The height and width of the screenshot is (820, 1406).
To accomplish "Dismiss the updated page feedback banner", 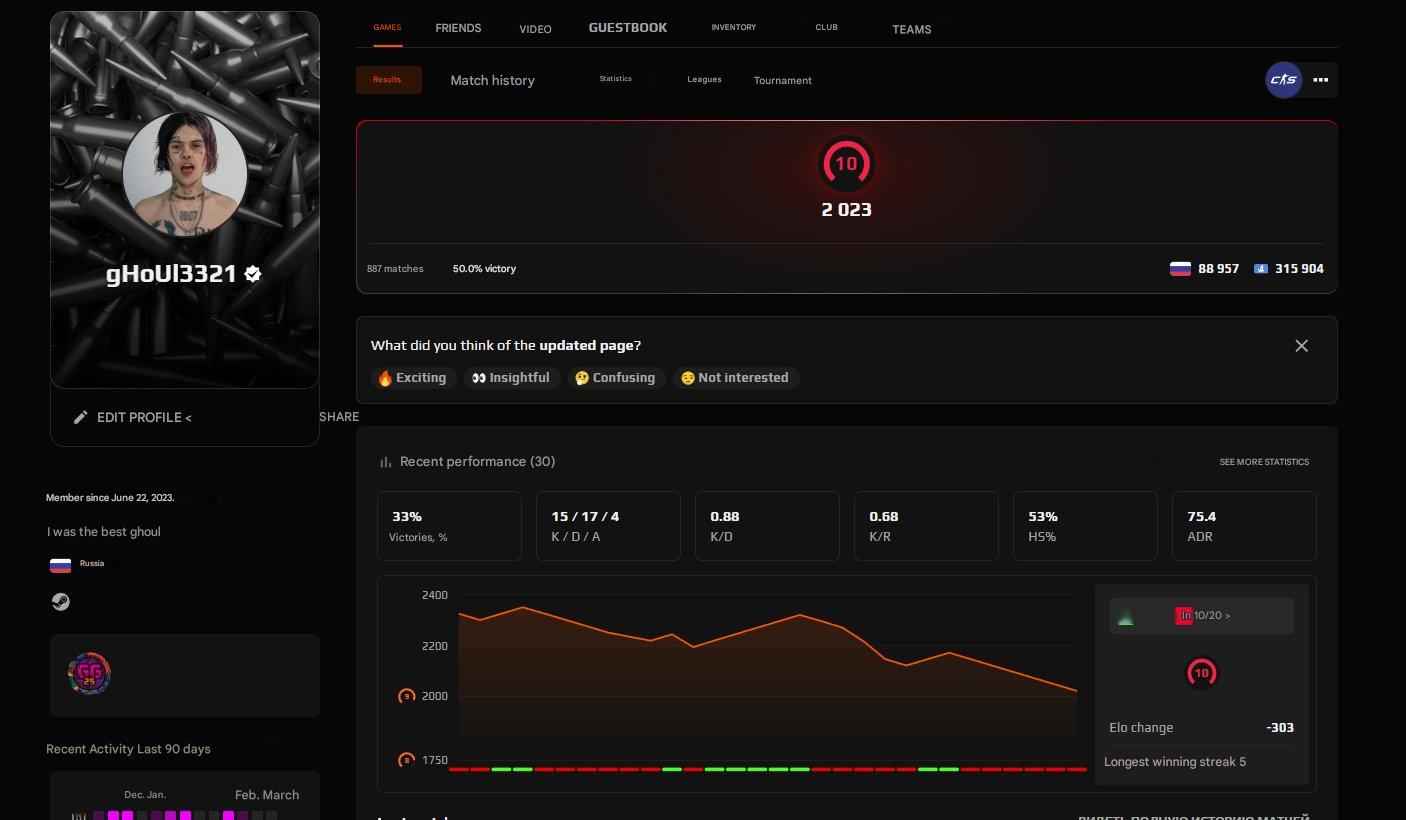I will 1301,345.
